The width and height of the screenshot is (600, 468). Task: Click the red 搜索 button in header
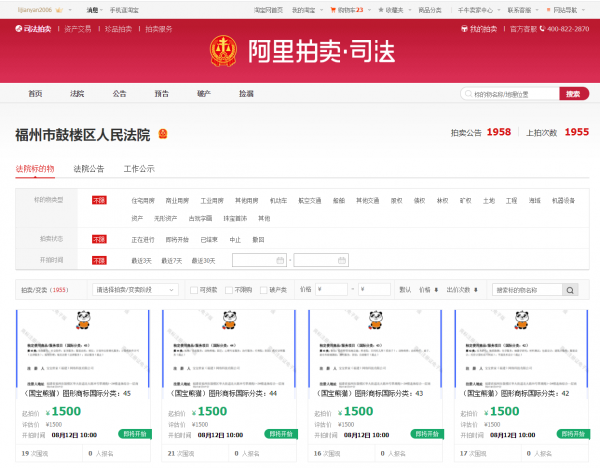(574, 94)
